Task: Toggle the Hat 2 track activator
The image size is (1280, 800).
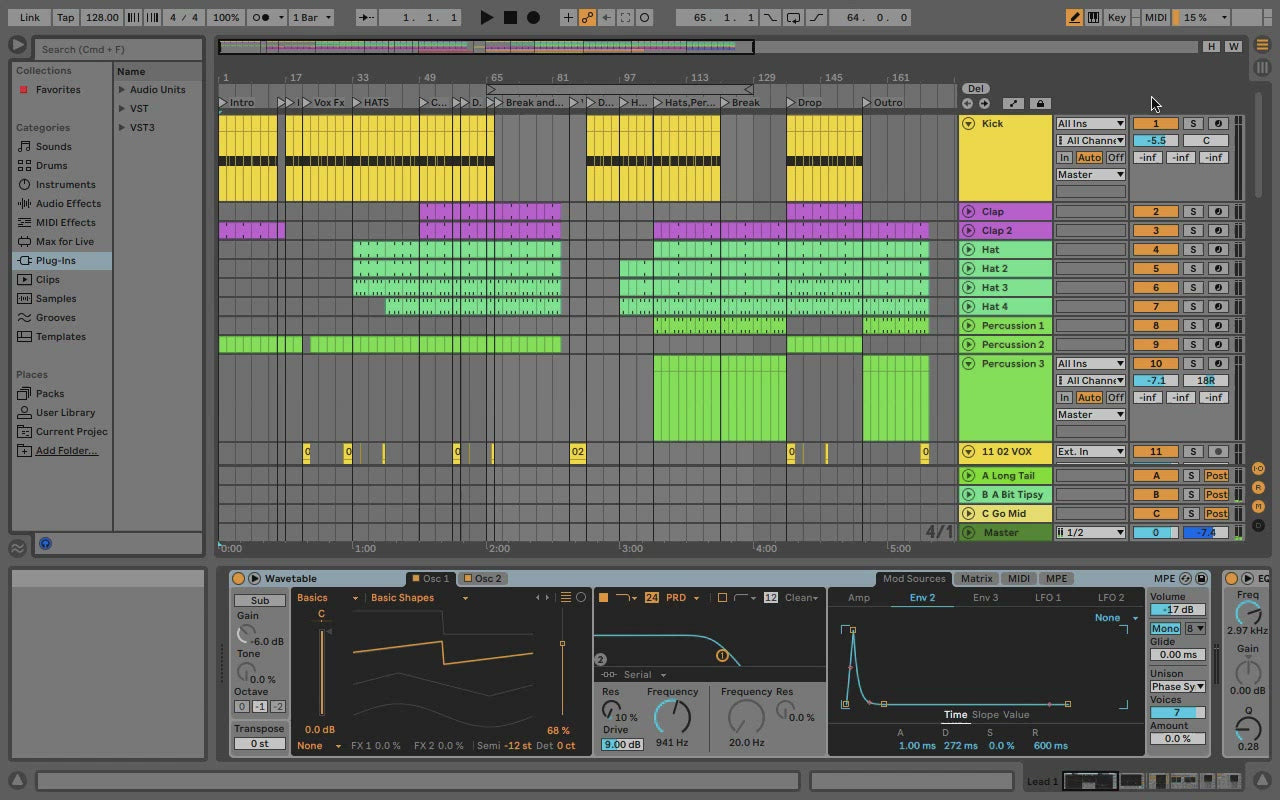Action: point(1155,269)
